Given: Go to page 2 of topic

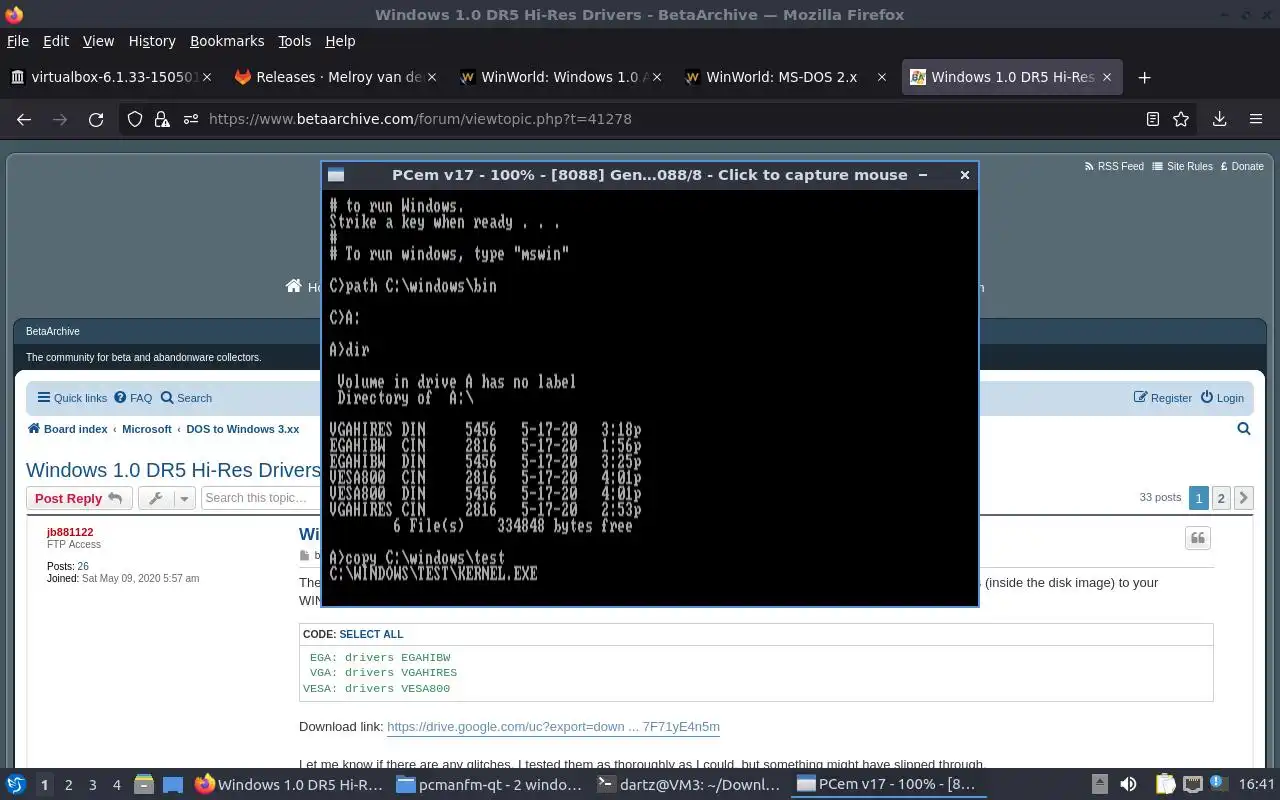Looking at the screenshot, I should [1221, 497].
